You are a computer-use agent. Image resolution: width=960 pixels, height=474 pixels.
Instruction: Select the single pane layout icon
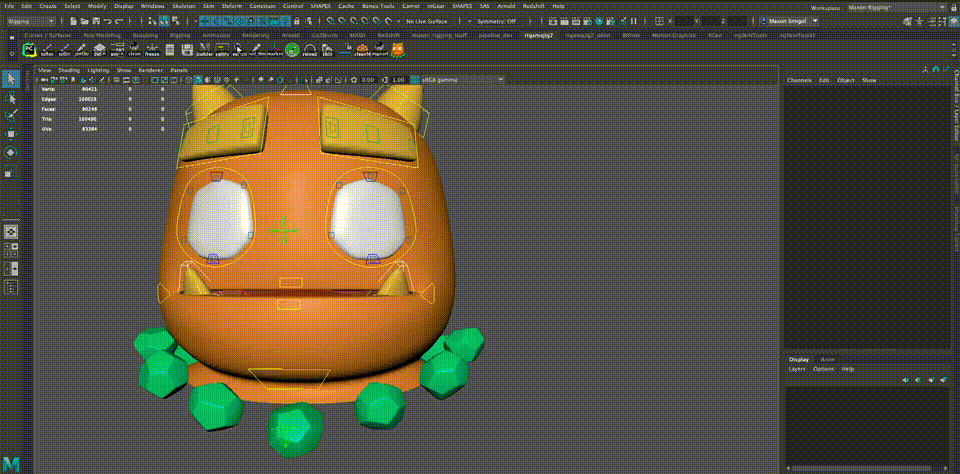(11, 231)
